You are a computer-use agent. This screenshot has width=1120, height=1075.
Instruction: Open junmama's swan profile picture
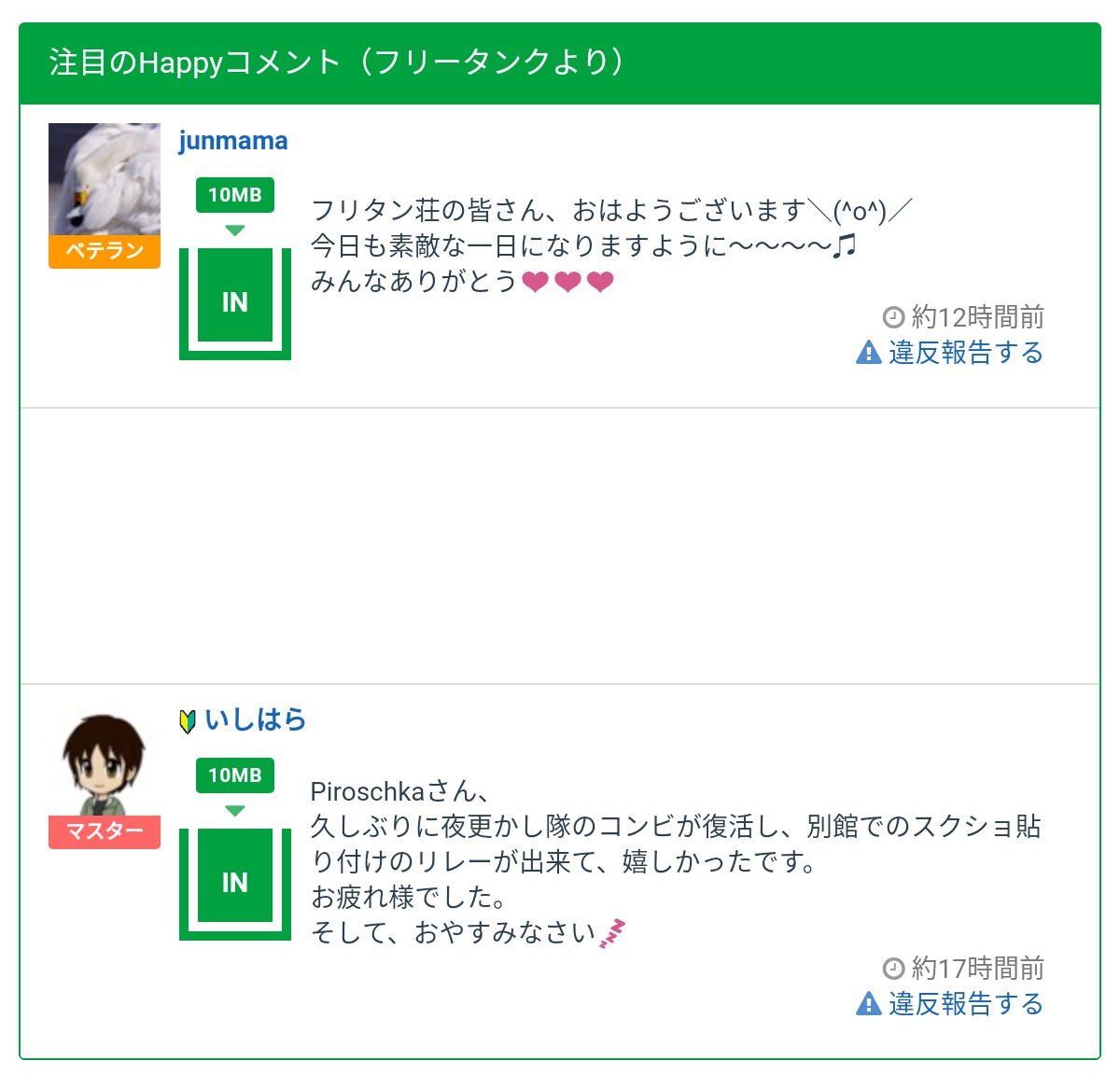(x=104, y=179)
